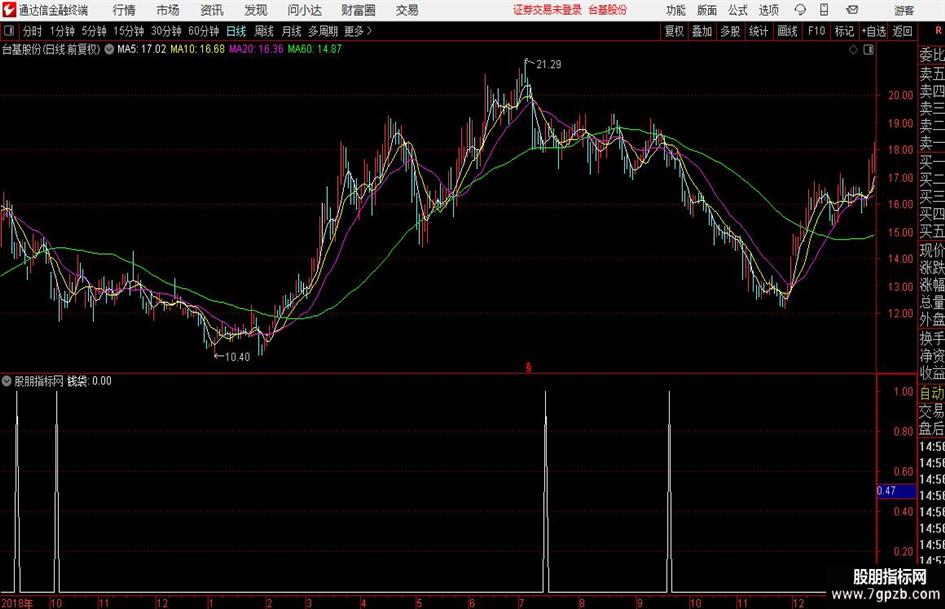Open the 版面 menu

pos(707,10)
